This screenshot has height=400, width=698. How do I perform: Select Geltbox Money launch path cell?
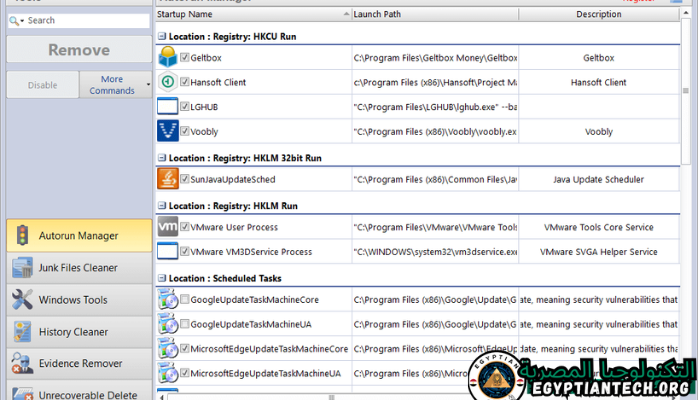click(x=435, y=57)
